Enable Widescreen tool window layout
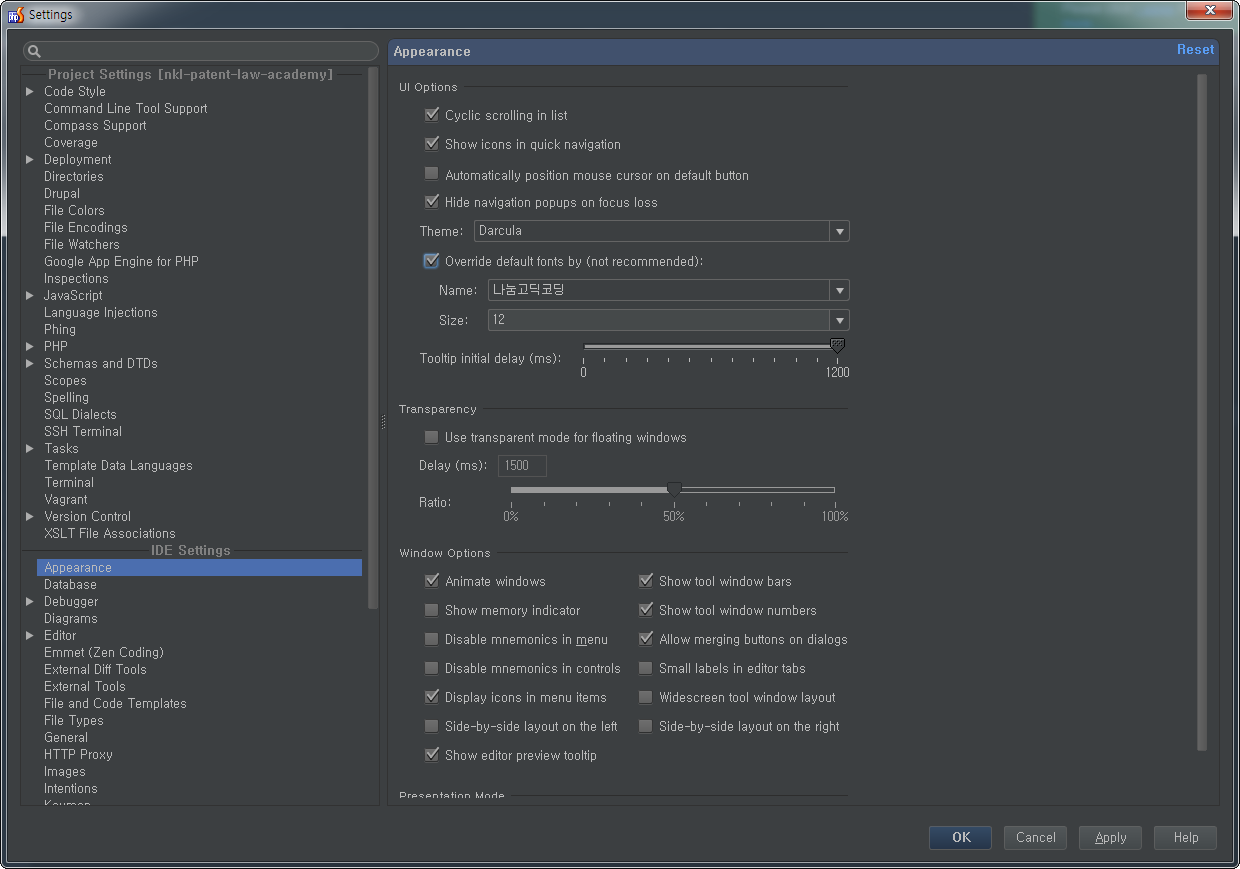This screenshot has width=1240, height=869. pos(646,697)
